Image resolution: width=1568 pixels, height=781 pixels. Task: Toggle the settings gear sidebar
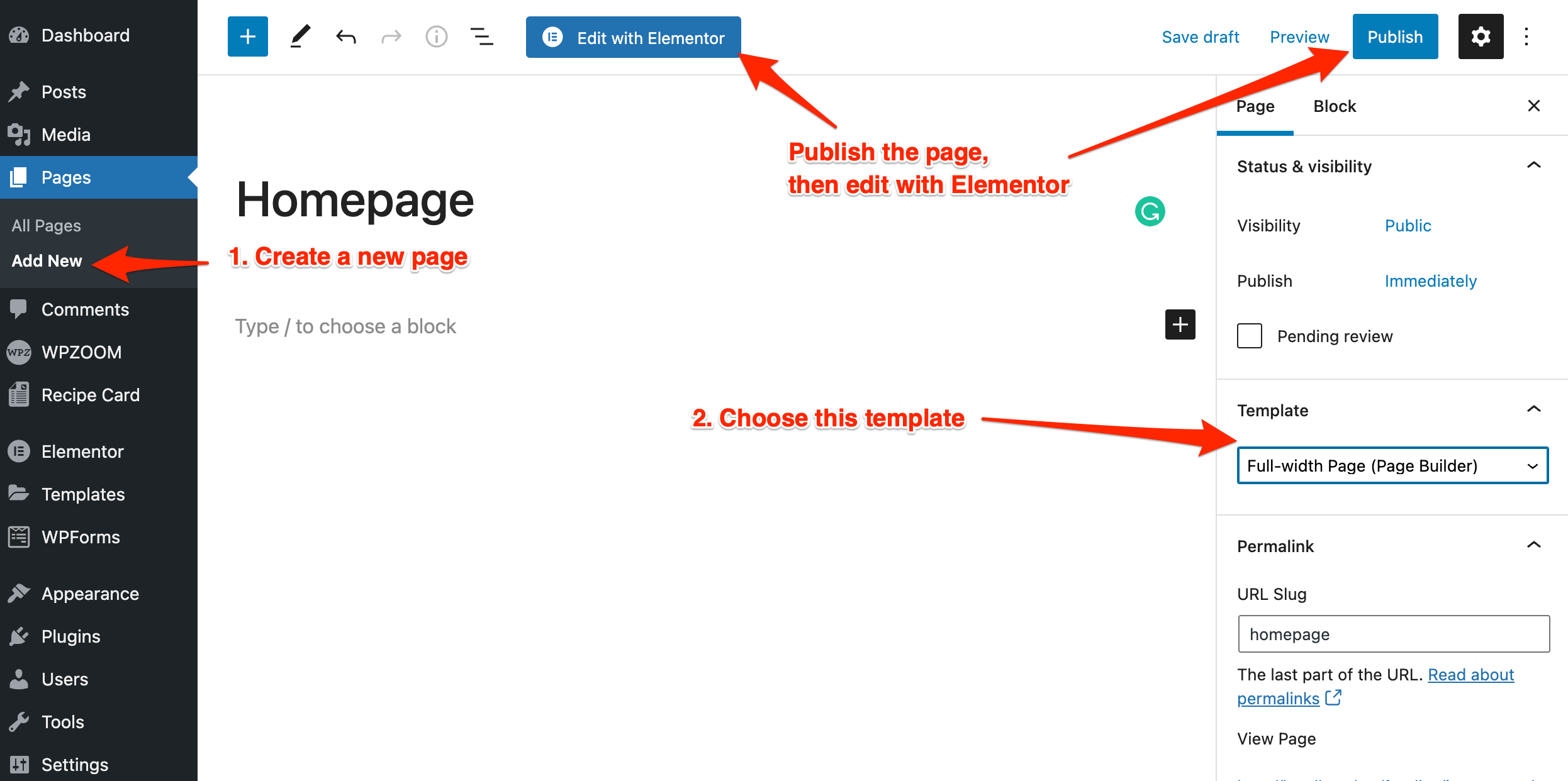1481,36
